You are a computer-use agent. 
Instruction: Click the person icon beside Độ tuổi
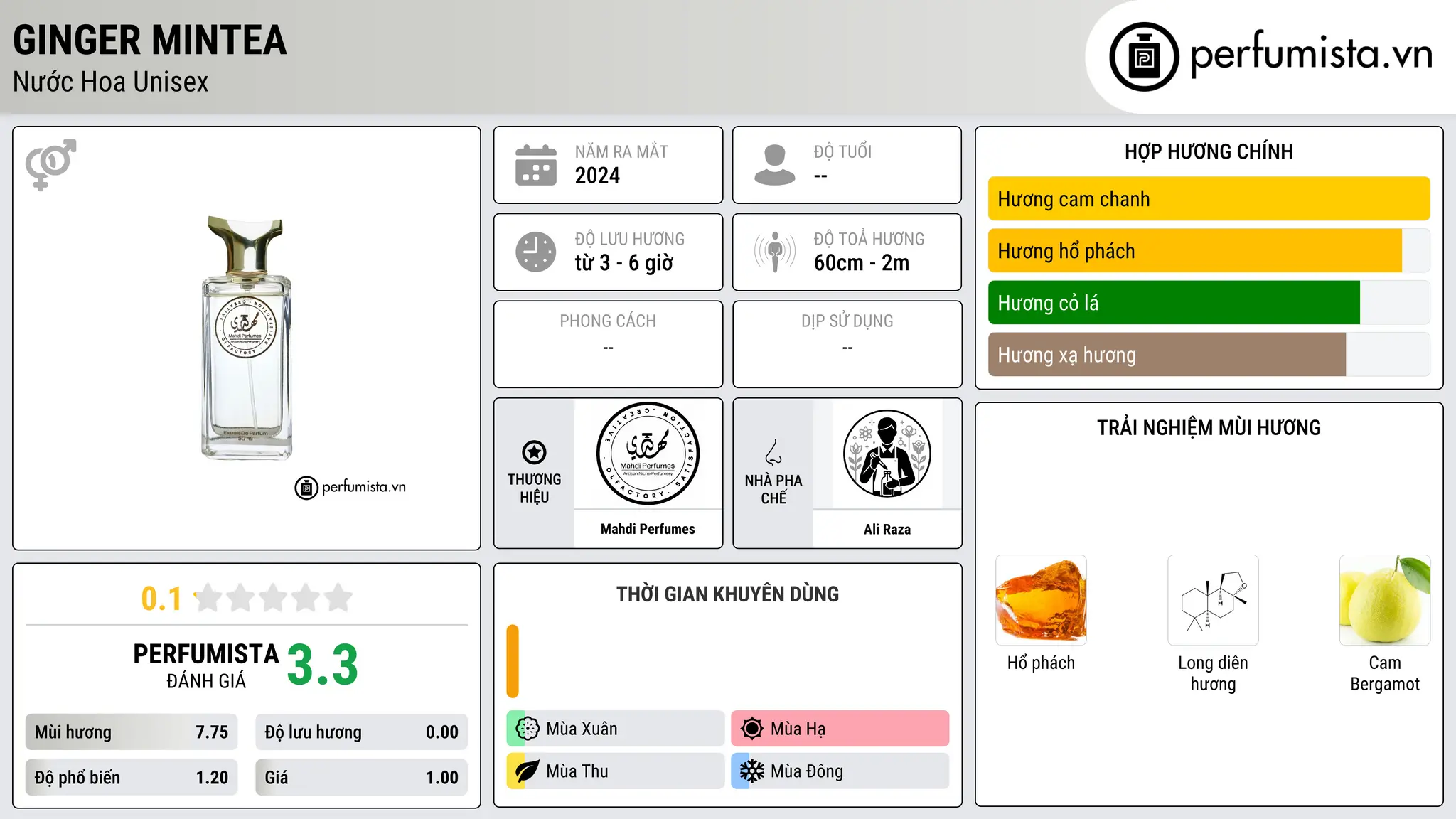click(775, 165)
